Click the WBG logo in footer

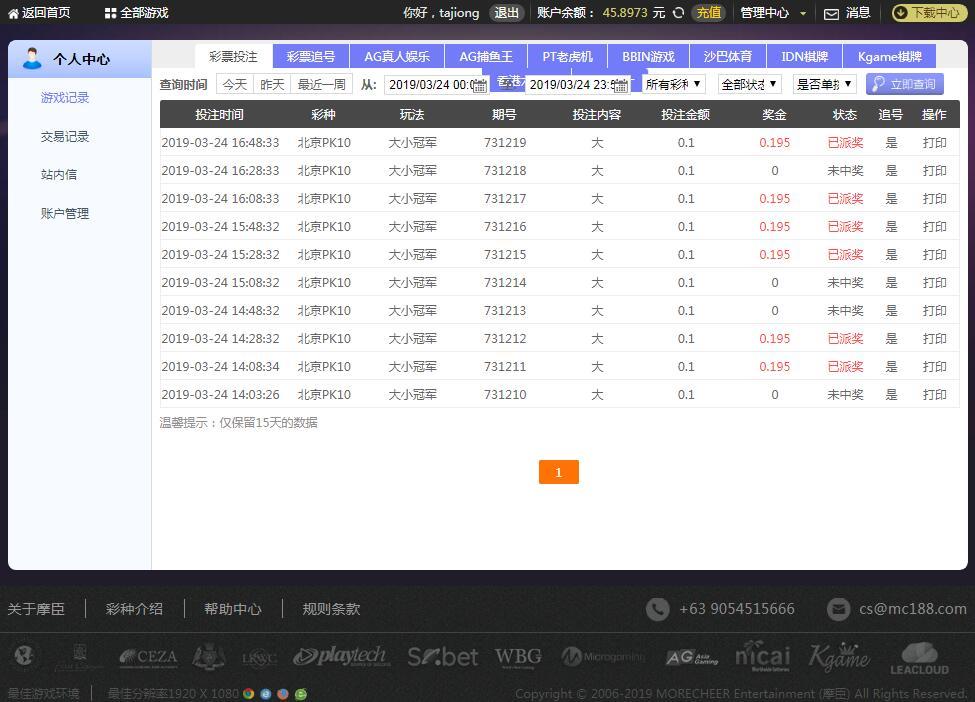(518, 657)
